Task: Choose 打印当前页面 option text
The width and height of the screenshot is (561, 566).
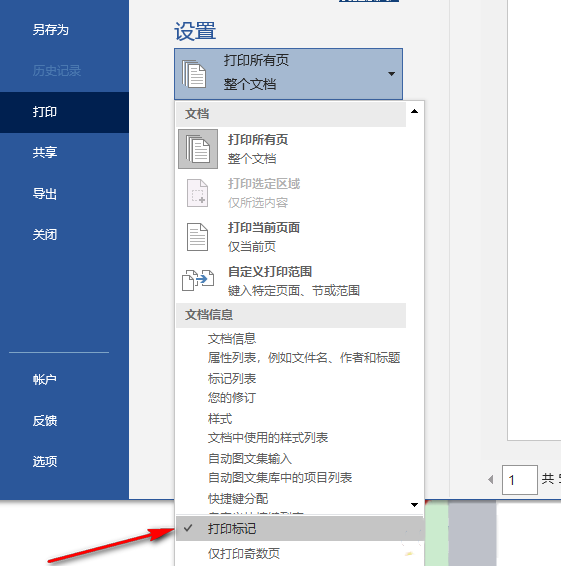Action: 264,228
